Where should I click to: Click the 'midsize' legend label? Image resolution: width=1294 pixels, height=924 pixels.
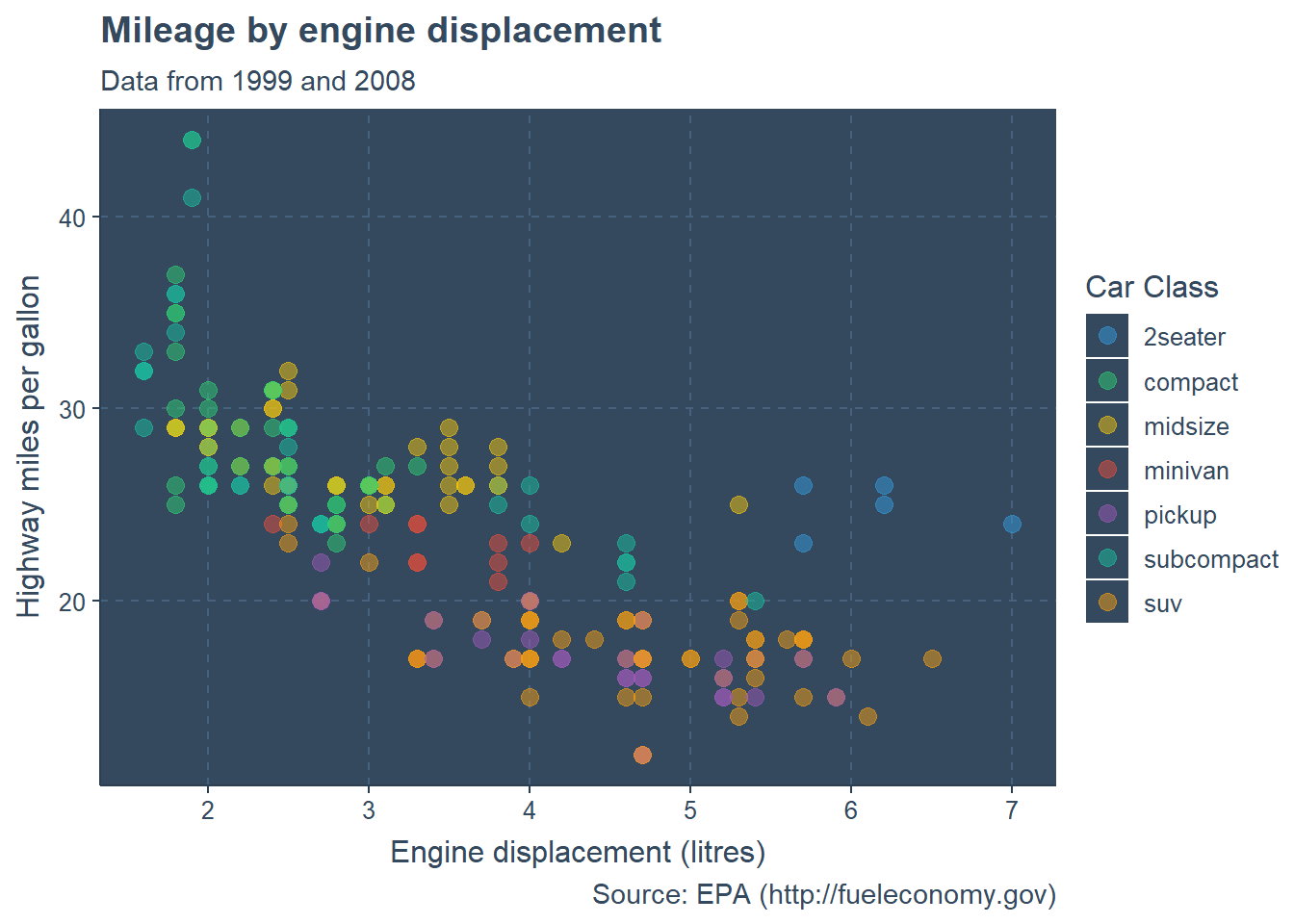(1186, 425)
